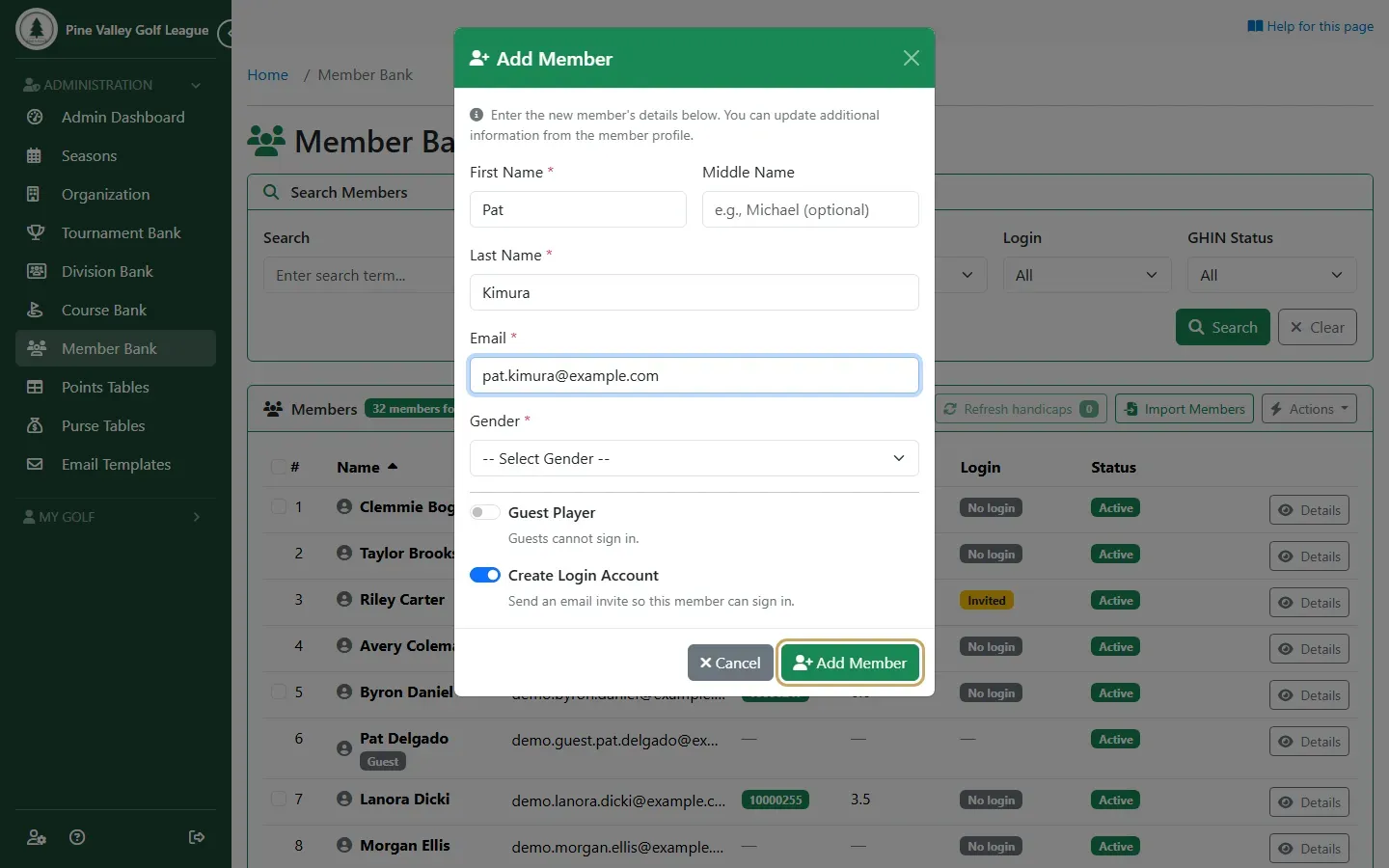Viewport: 1389px width, 868px height.
Task: Click the Pine Valley Golf League logo
Action: pos(37,30)
